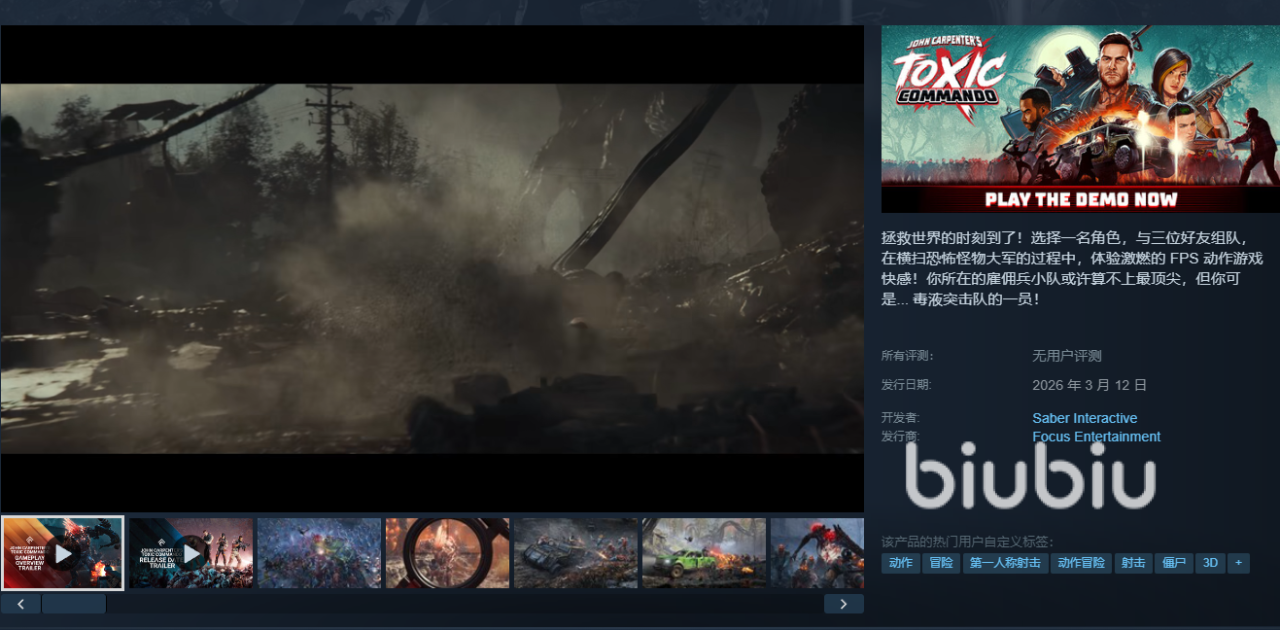Click the 射击 tag

pos(1133,563)
